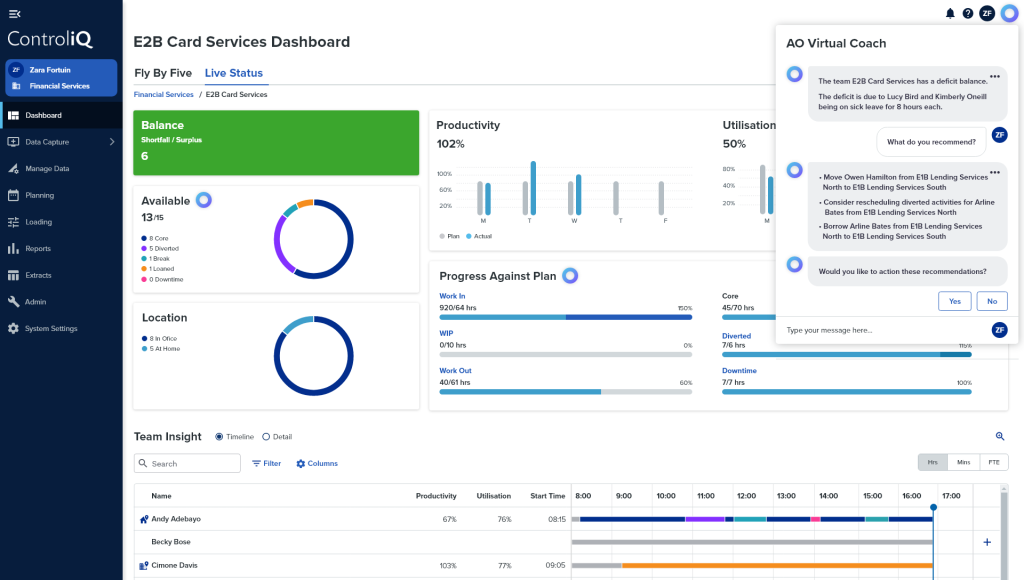Click the green Balance card
Viewport: 1024px width, 580px height.
(276, 142)
